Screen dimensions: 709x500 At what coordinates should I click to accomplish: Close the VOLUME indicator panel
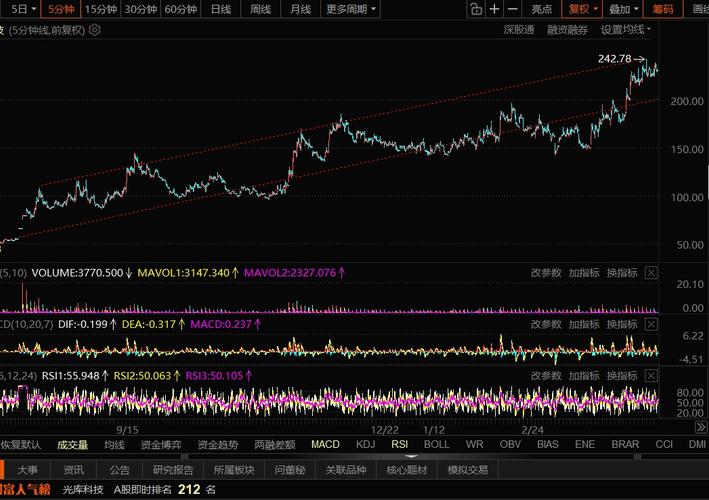(x=651, y=272)
